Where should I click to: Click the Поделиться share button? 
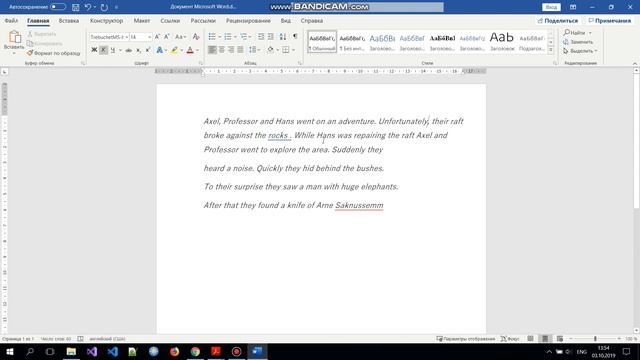pos(558,20)
